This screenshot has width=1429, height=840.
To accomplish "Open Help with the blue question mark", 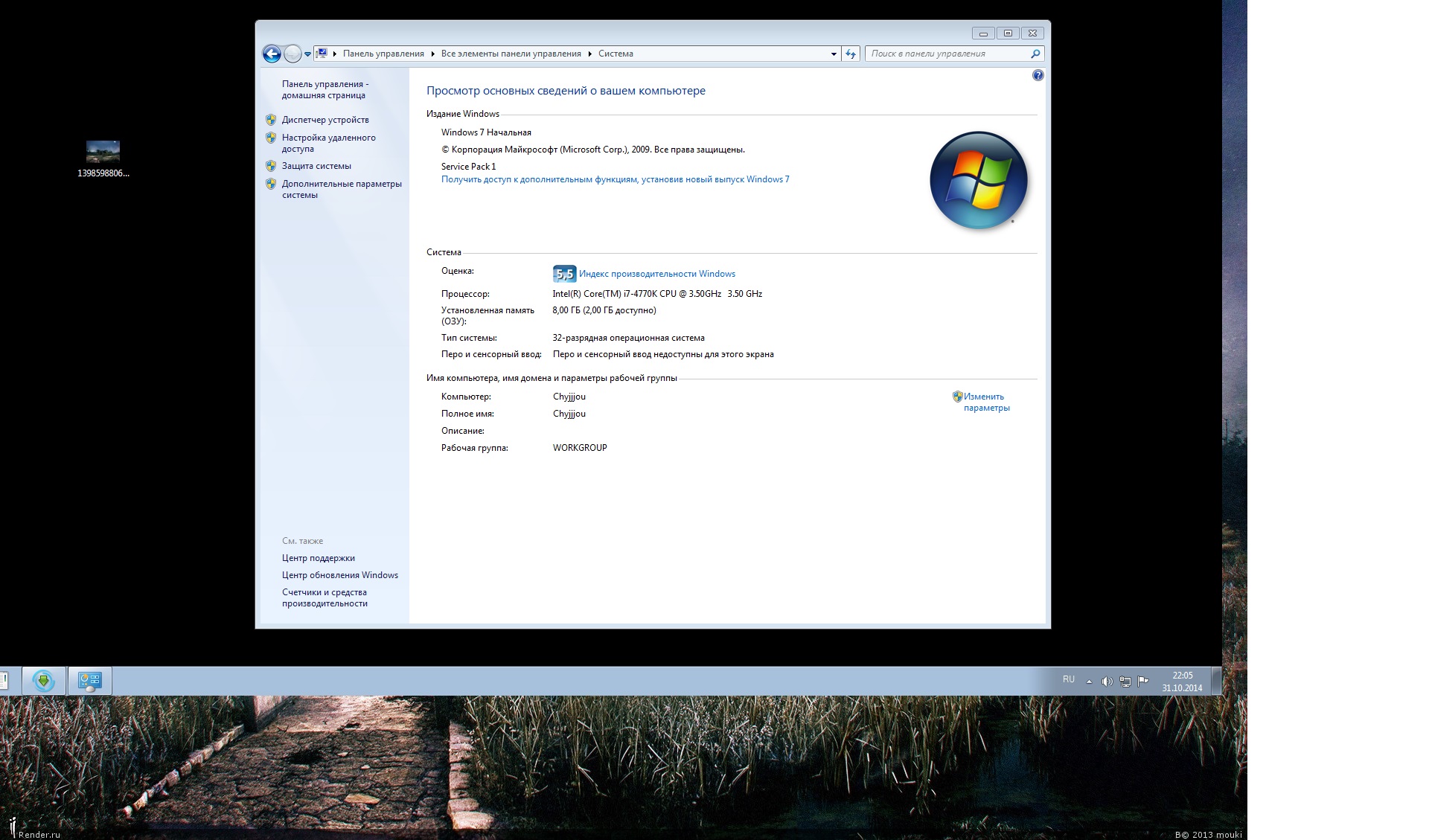I will tap(1038, 75).
